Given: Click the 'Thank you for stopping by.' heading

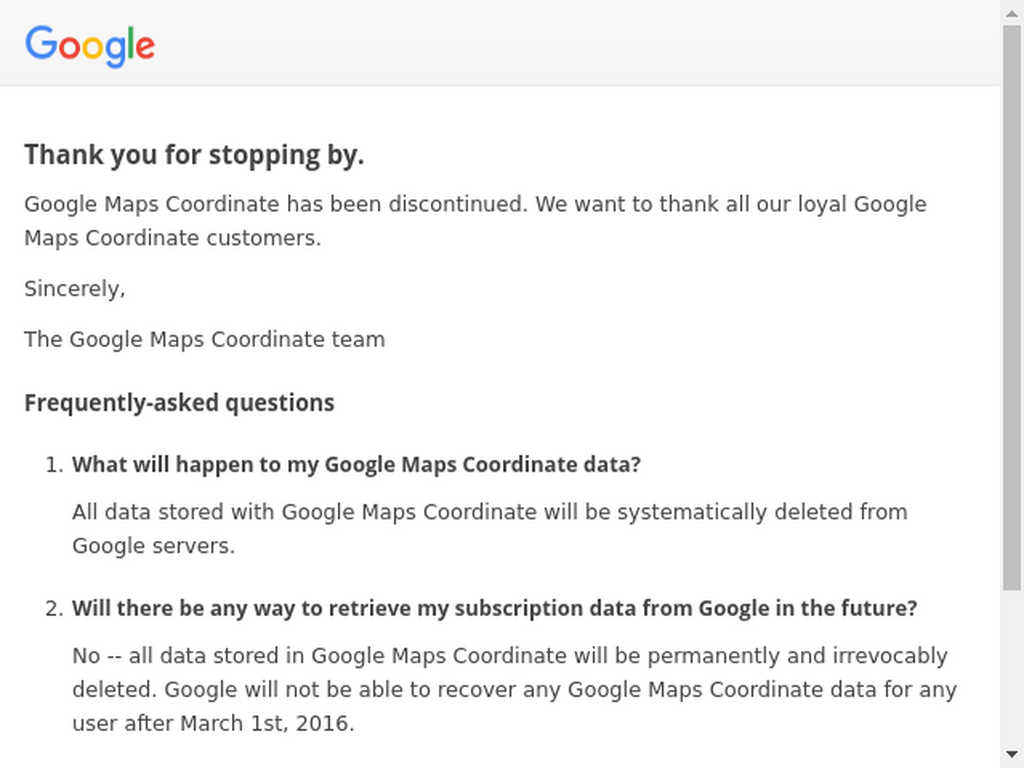Looking at the screenshot, I should click(194, 155).
